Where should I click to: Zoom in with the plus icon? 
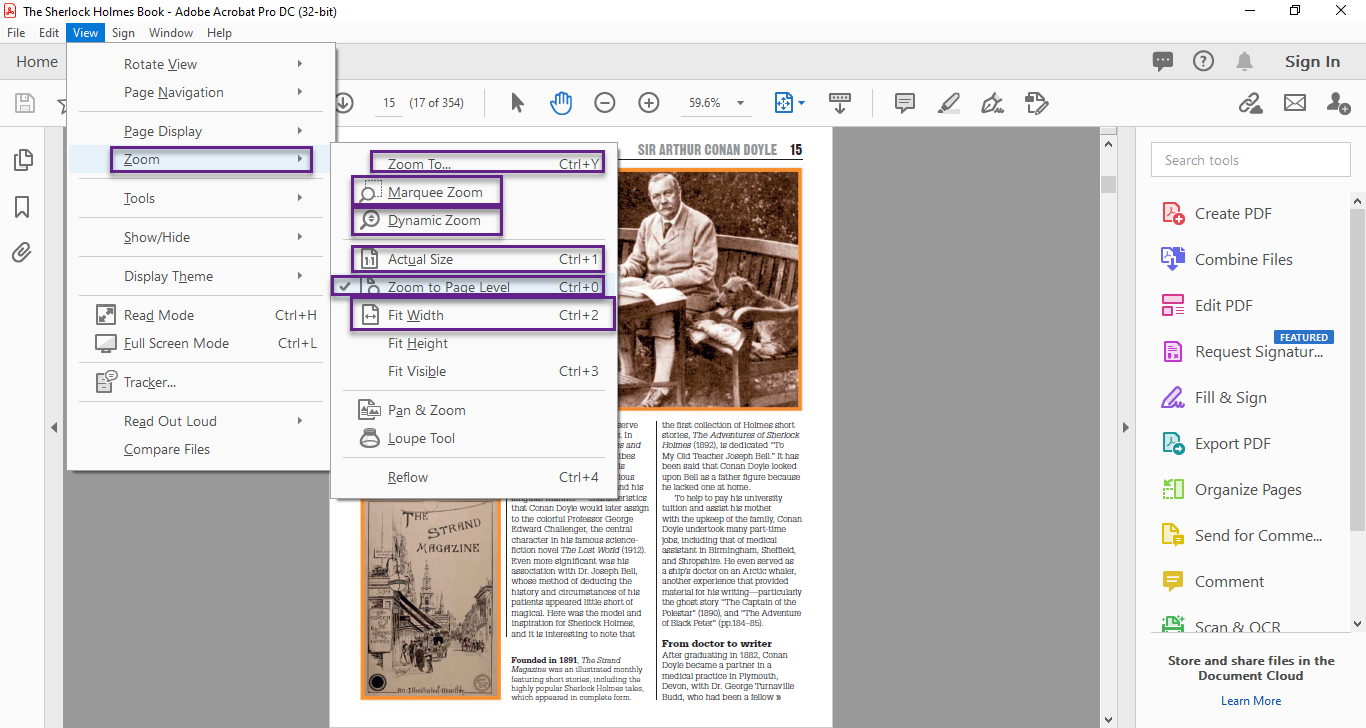[648, 102]
